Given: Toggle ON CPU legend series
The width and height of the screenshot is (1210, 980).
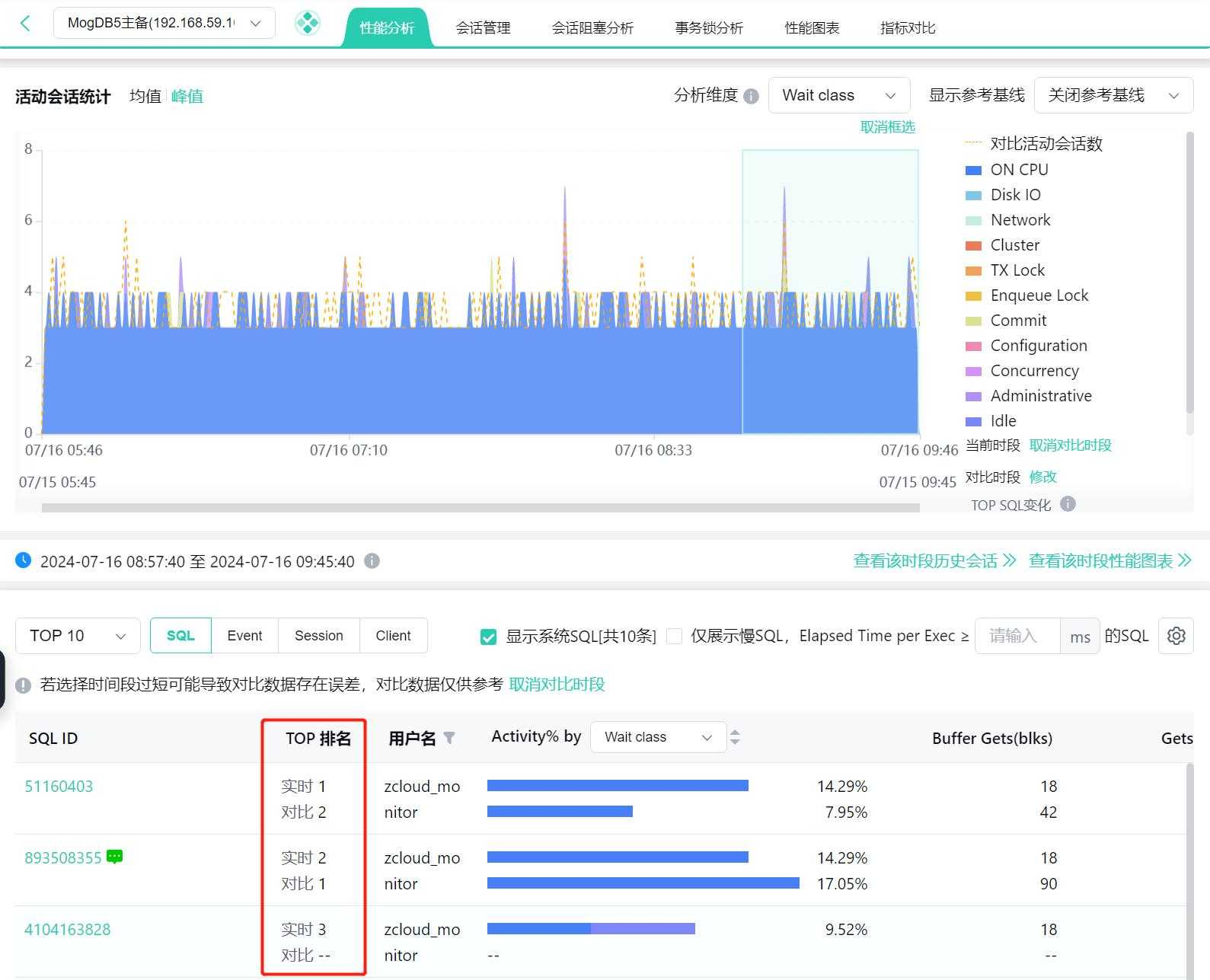Looking at the screenshot, I should 1007,170.
